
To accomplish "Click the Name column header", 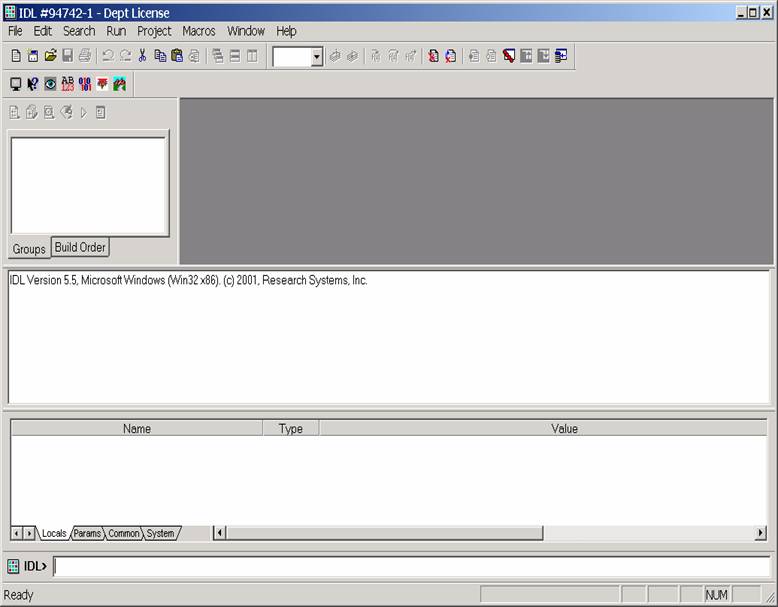I will click(137, 428).
